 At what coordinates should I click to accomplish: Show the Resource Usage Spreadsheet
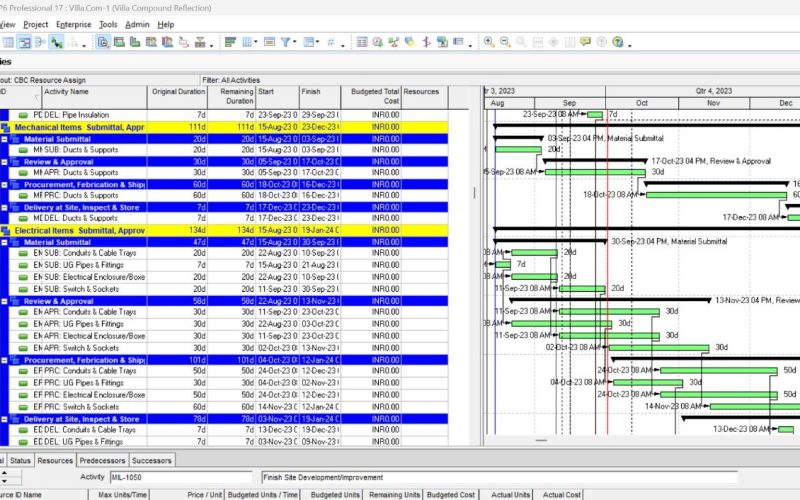coord(151,42)
